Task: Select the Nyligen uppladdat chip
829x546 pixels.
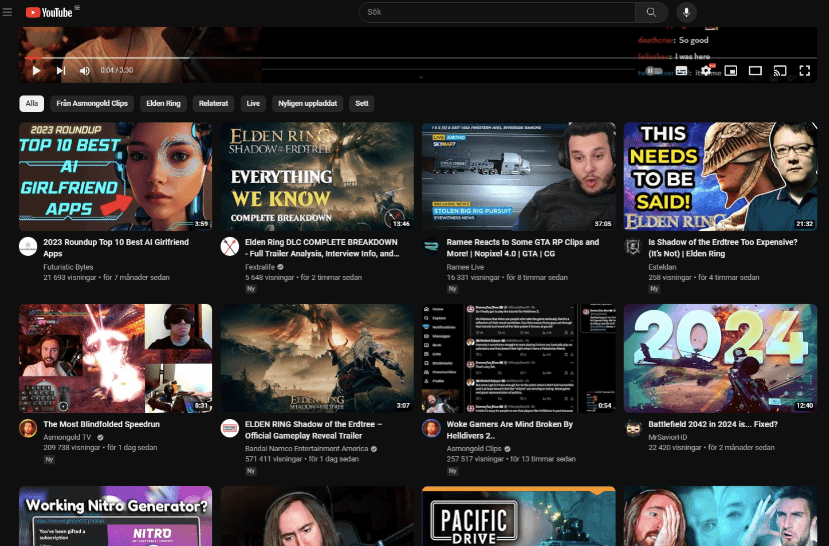Action: [308, 104]
